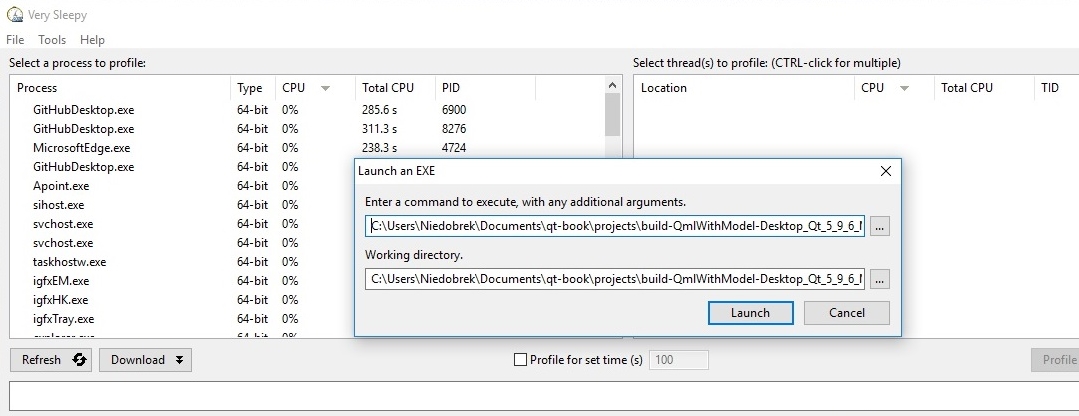Image resolution: width=1079 pixels, height=416 pixels.
Task: Open the Tools menu
Action: coord(52,40)
